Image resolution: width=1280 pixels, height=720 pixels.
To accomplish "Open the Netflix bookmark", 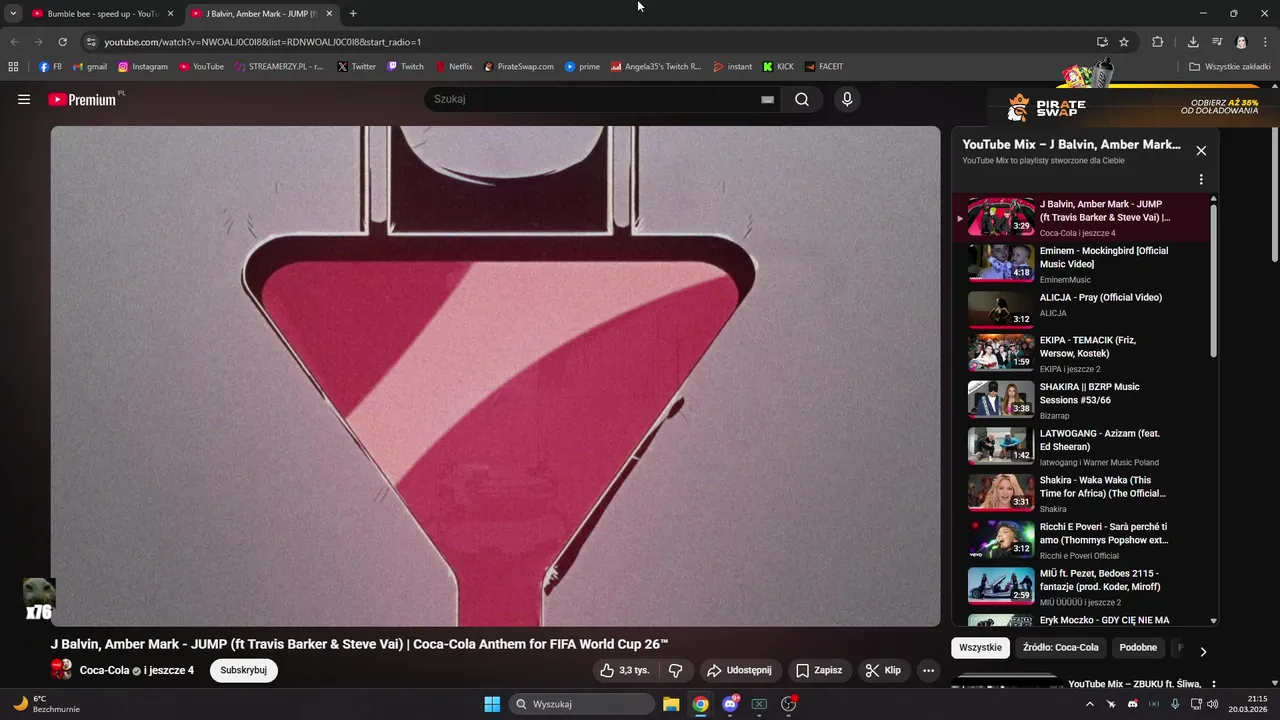I will (454, 67).
